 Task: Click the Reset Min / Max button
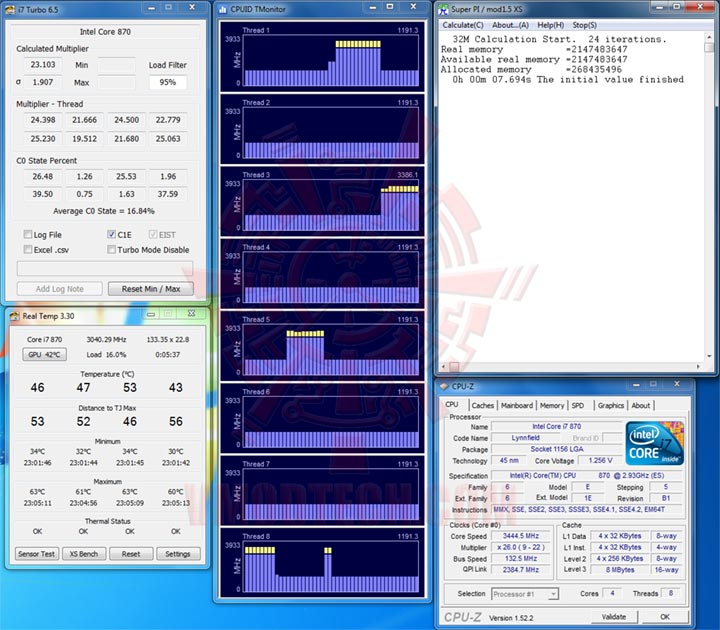(151, 289)
